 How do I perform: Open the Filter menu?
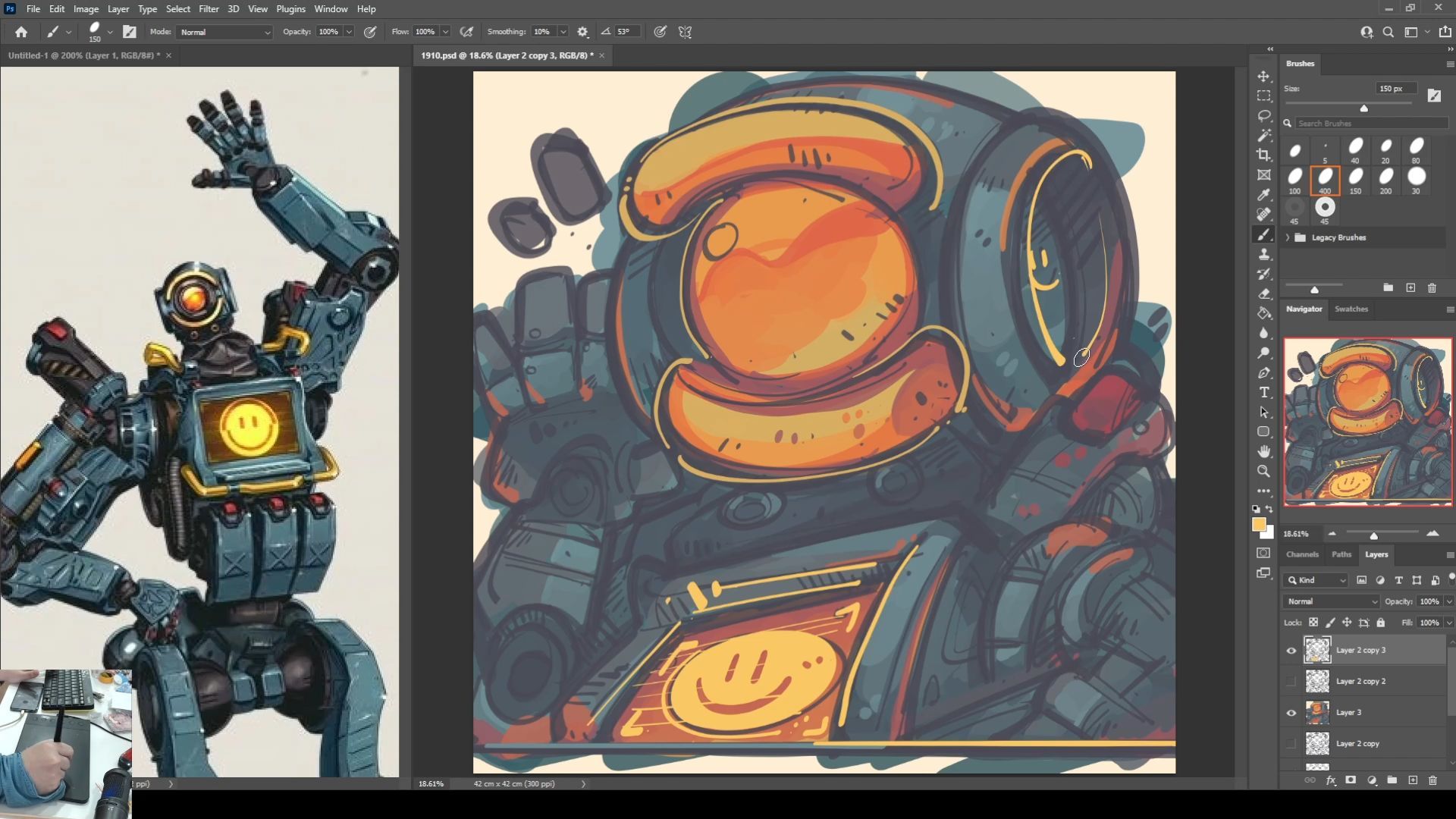(x=209, y=9)
